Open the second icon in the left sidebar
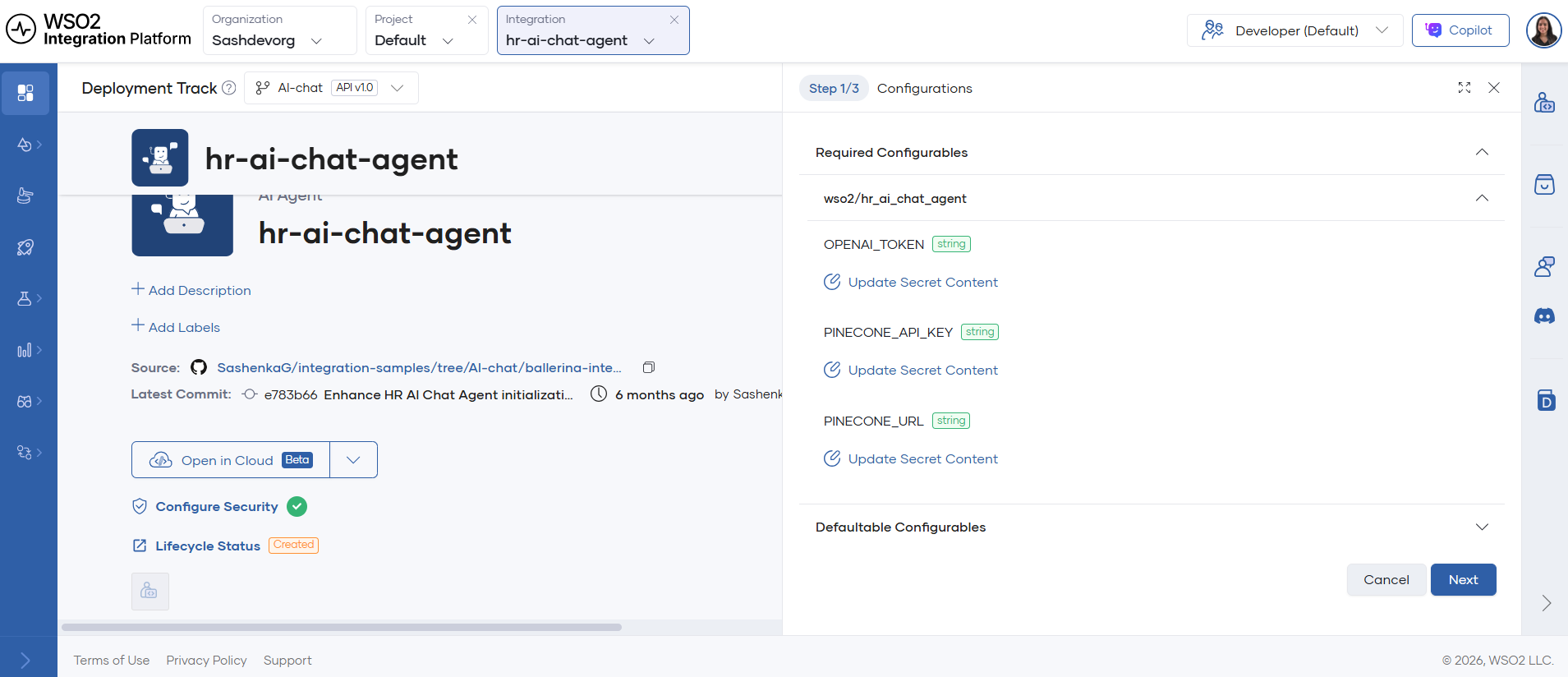Viewport: 1568px width, 677px height. tap(25, 145)
